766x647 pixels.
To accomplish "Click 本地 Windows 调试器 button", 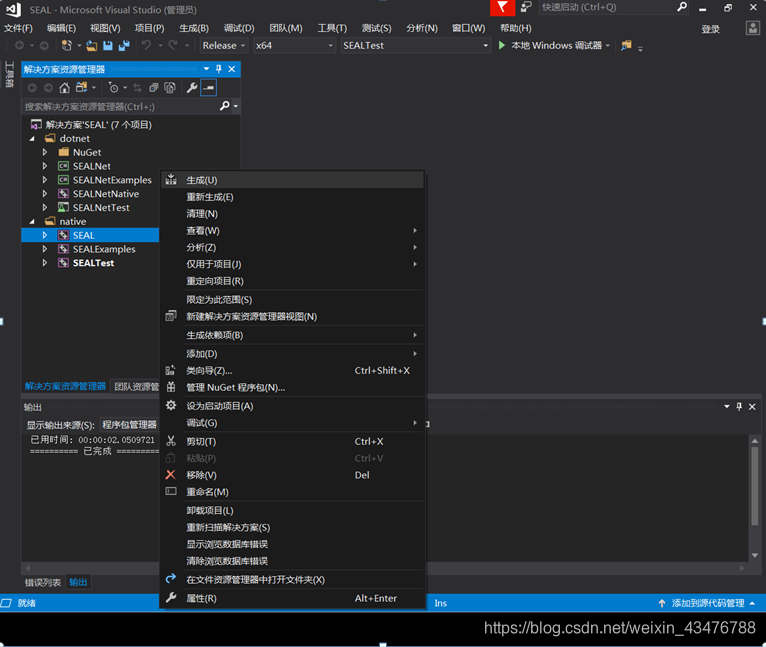I will [x=556, y=45].
